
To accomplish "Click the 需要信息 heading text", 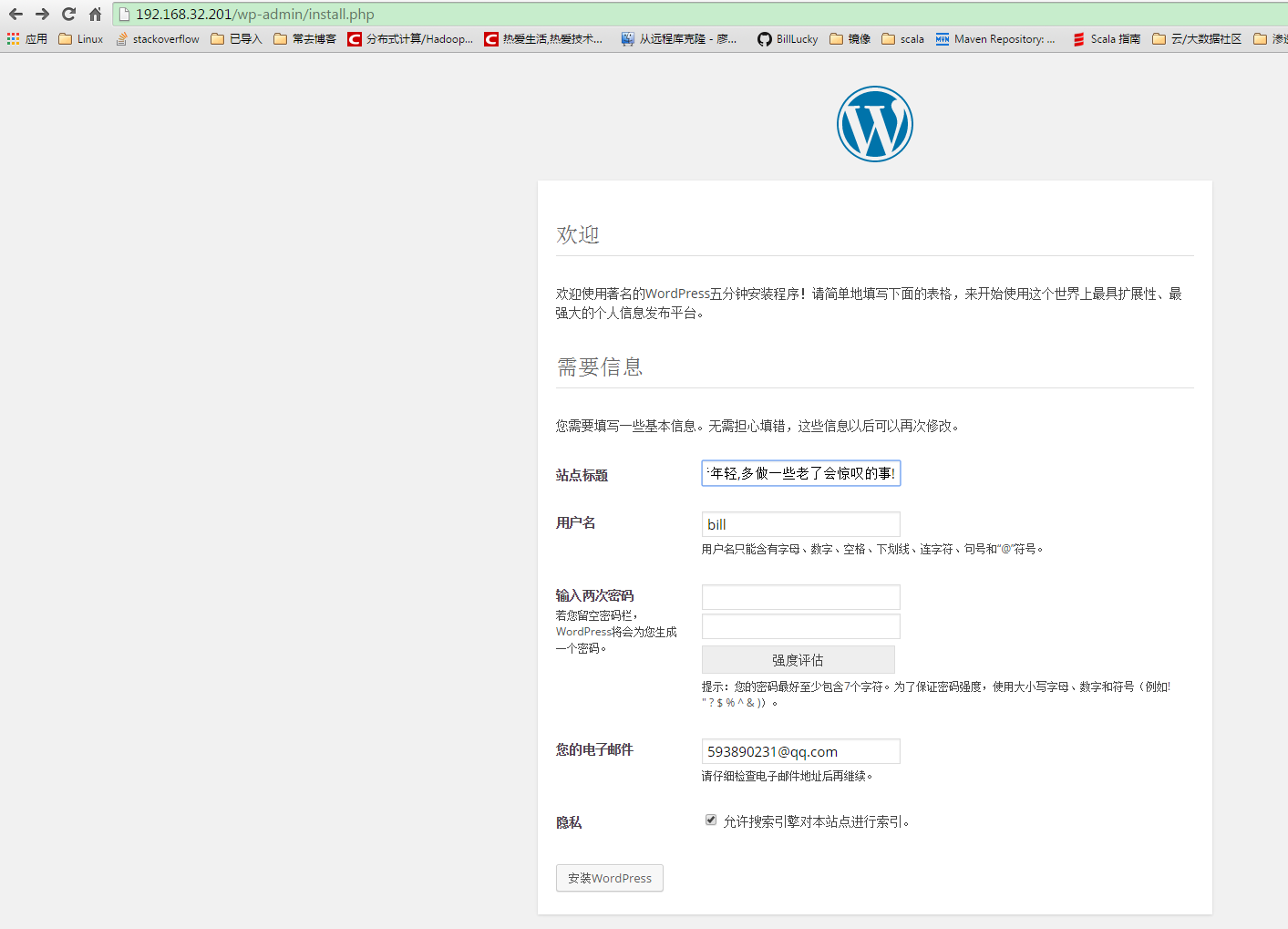I will tap(600, 366).
